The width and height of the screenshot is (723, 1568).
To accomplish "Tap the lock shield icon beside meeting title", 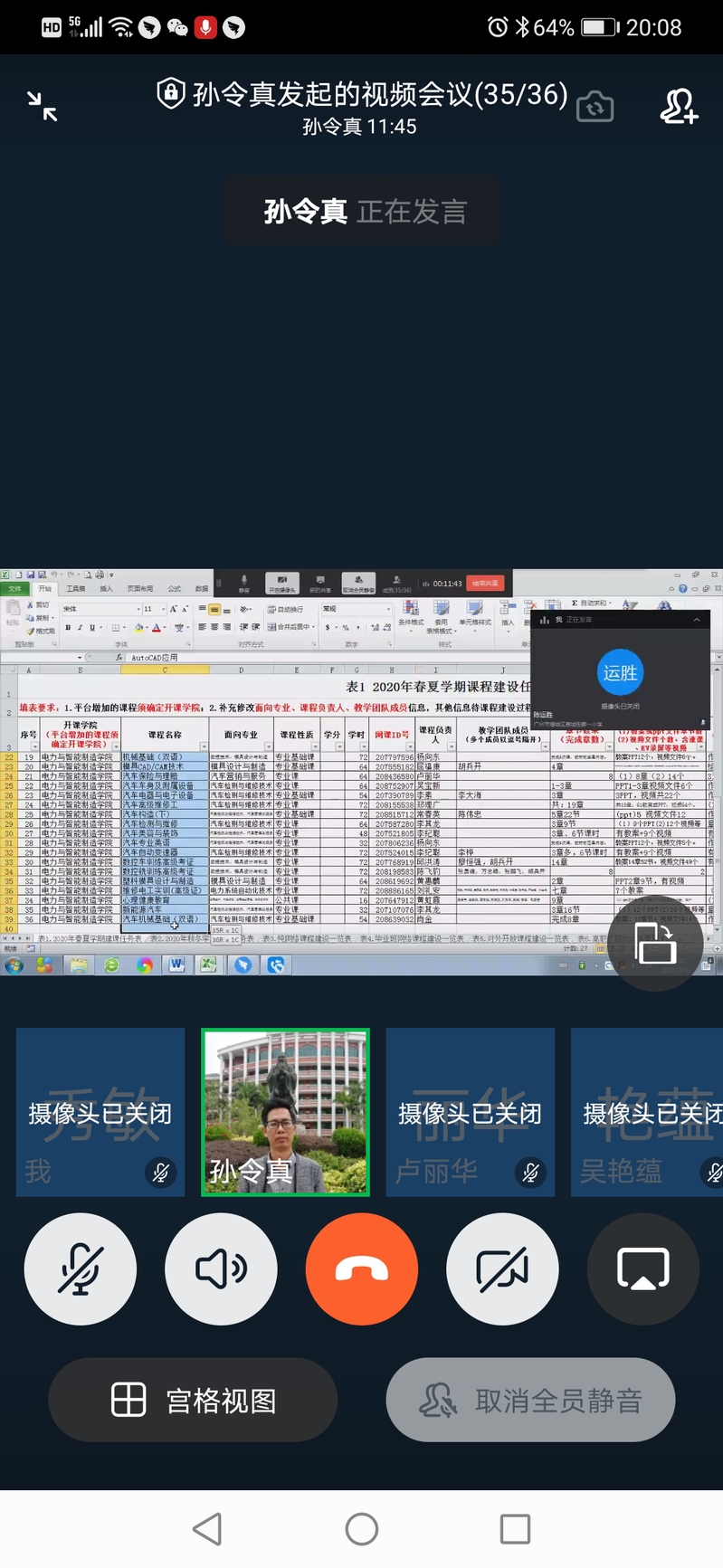I will [171, 93].
